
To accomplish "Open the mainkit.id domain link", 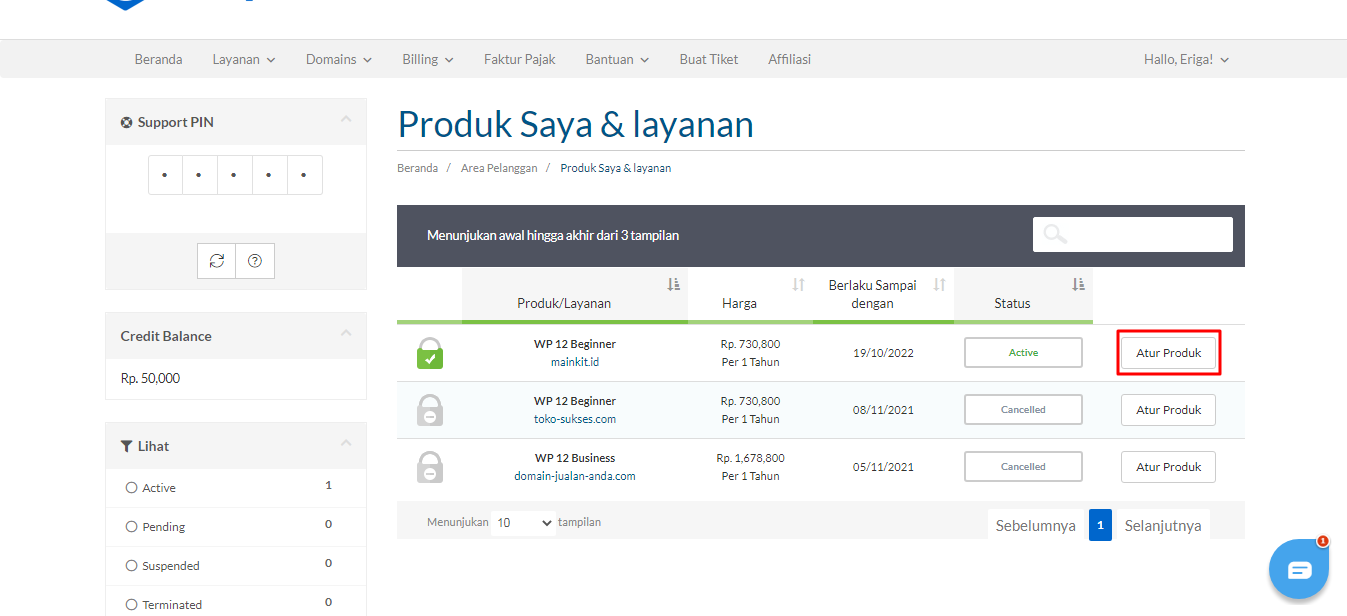I will (575, 361).
